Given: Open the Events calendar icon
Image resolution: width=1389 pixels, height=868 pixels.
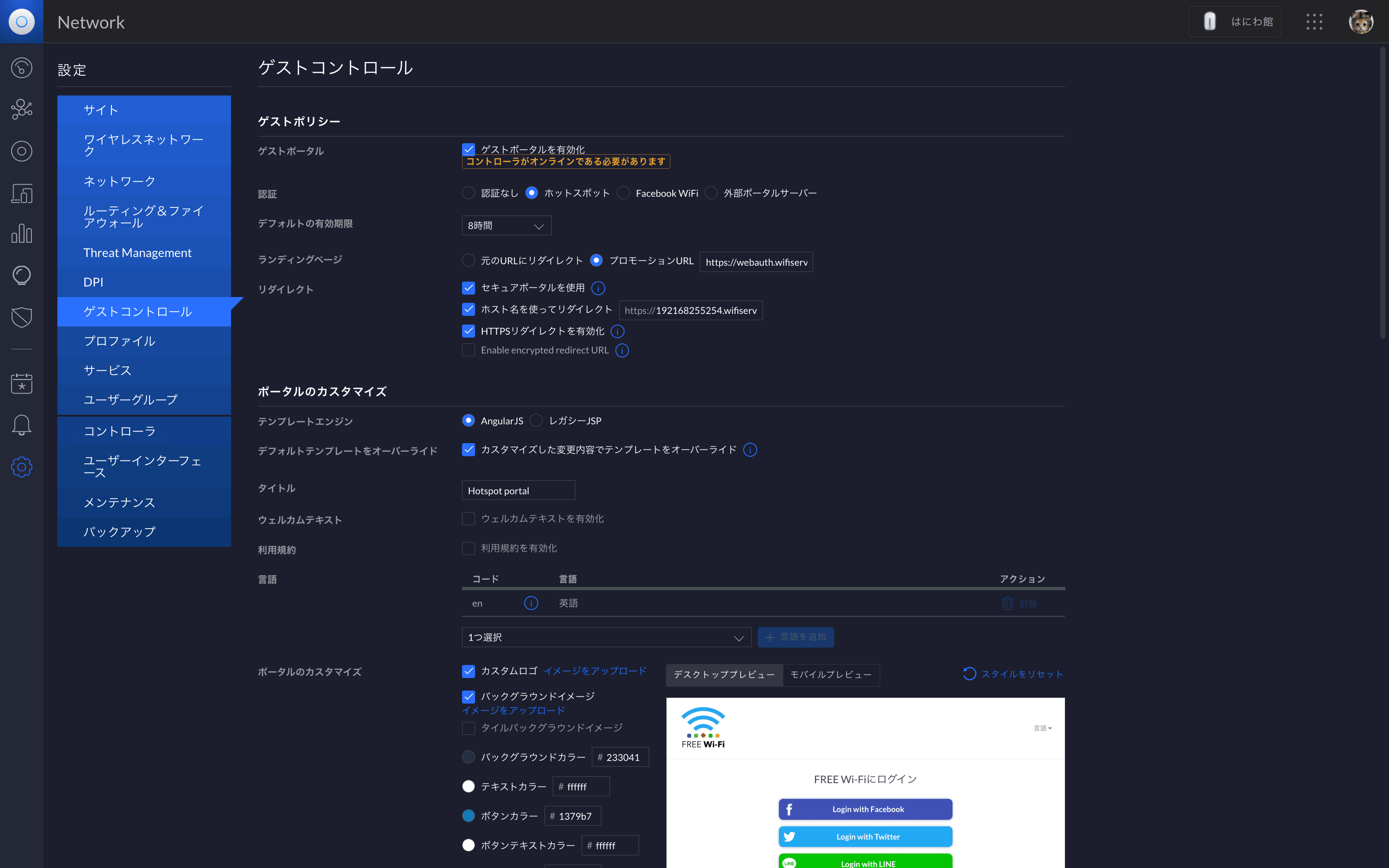Looking at the screenshot, I should [x=21, y=383].
